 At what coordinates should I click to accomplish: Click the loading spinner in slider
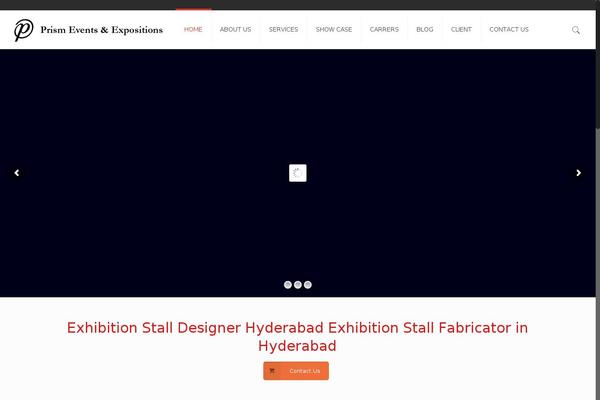(x=298, y=173)
